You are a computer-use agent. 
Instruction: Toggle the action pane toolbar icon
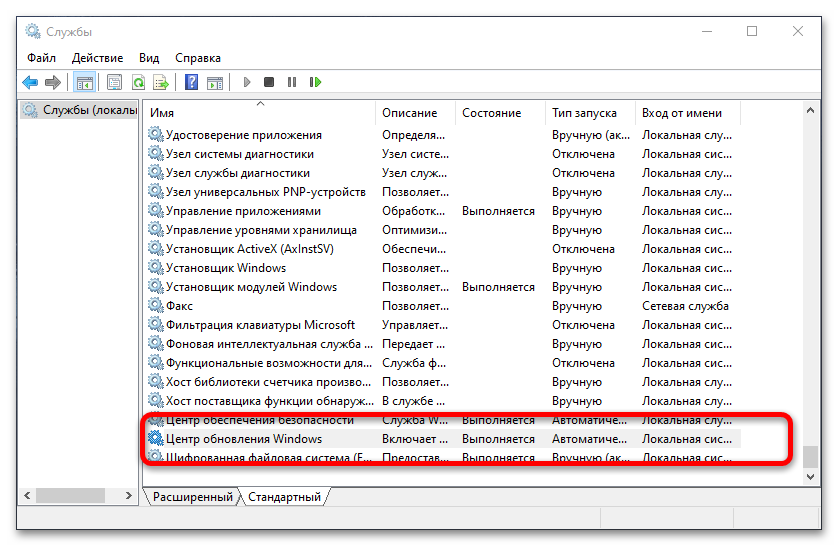click(215, 82)
